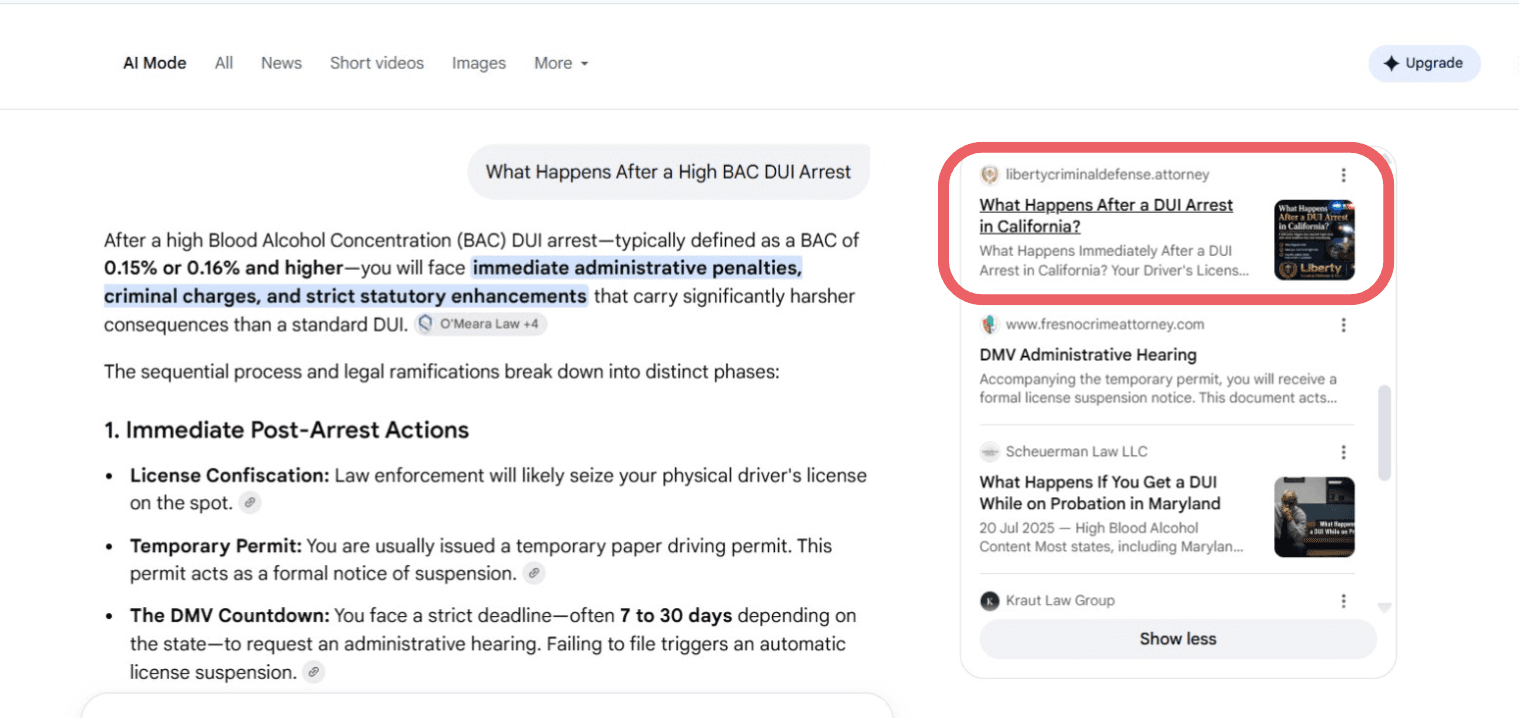1519x718 pixels.
Task: Click the sources panel vertical scrollbar
Action: (1384, 432)
